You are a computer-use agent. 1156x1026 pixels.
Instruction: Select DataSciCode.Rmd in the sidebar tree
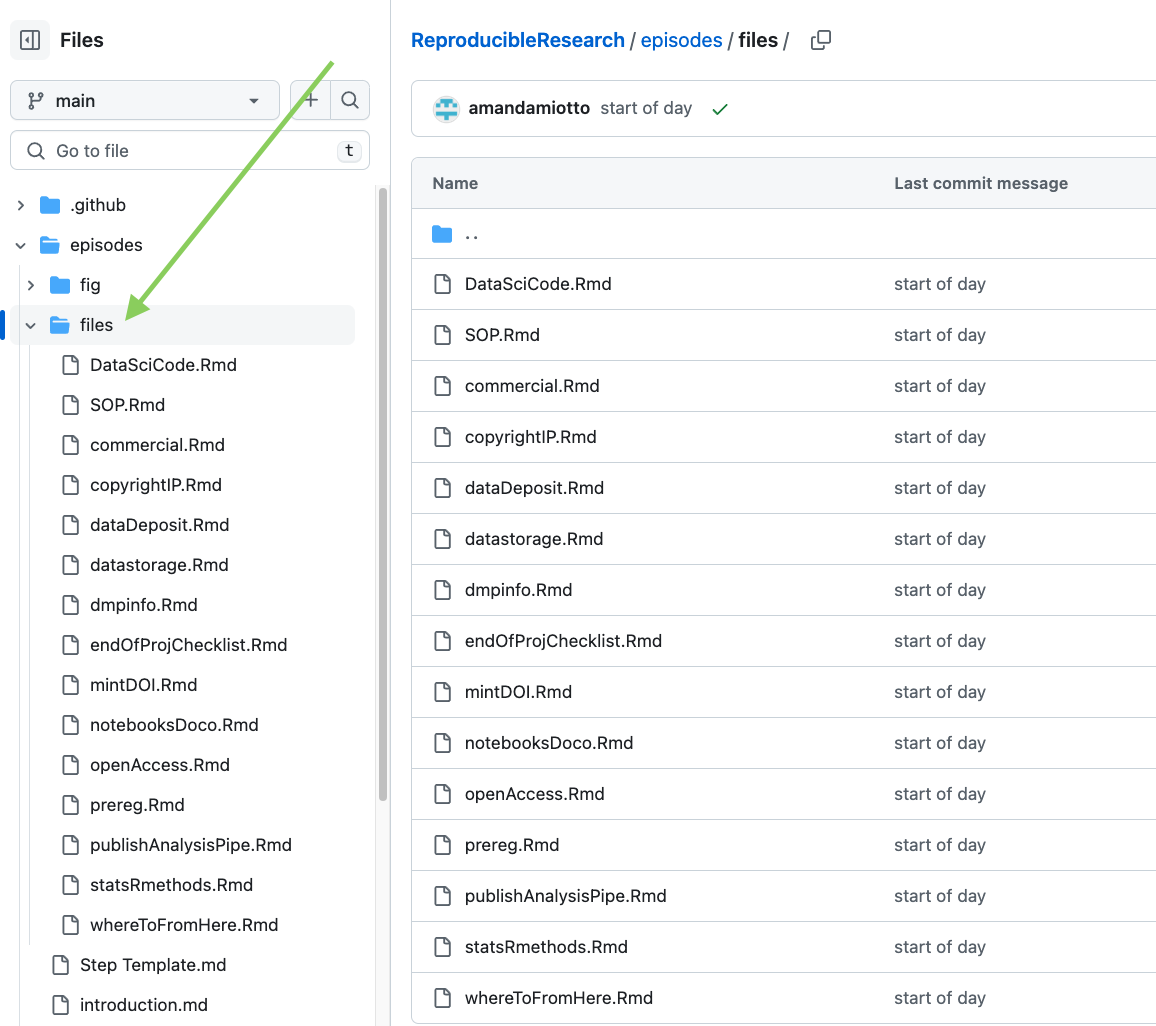pyautogui.click(x=163, y=365)
